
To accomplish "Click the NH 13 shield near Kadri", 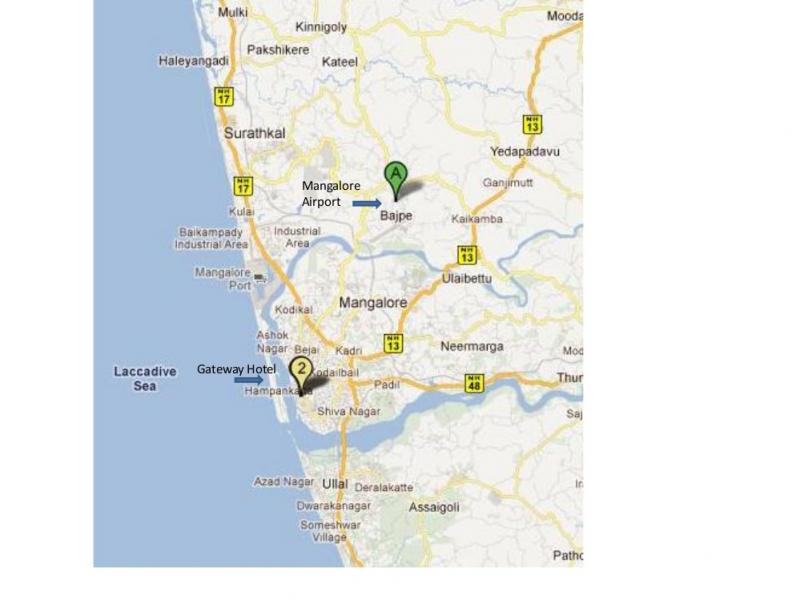I will [393, 343].
